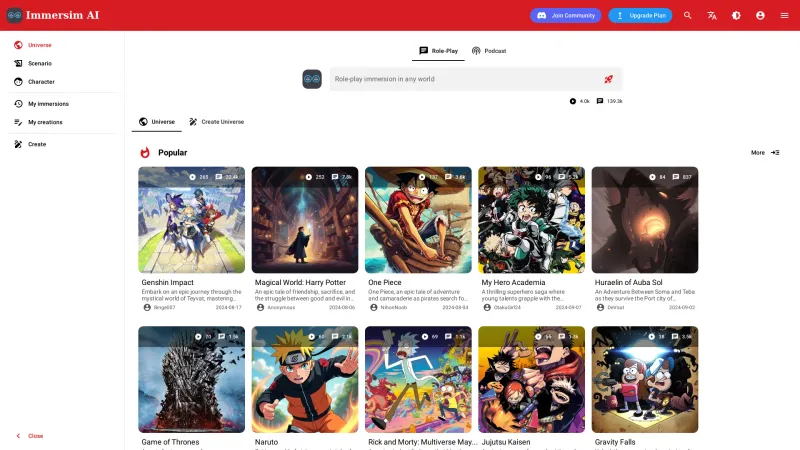Image resolution: width=800 pixels, height=450 pixels.
Task: Open the hamburger menu icon
Action: pos(785,15)
